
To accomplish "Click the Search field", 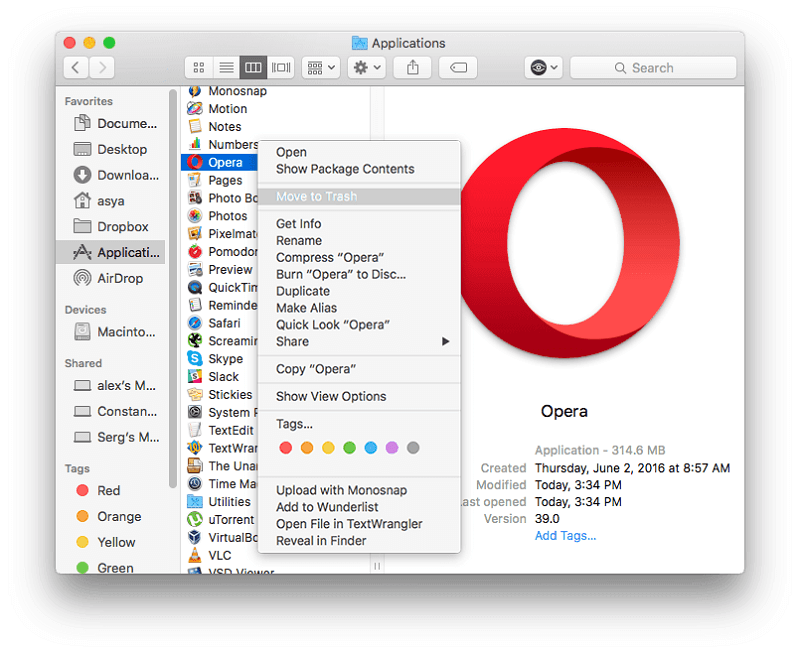I will (653, 67).
